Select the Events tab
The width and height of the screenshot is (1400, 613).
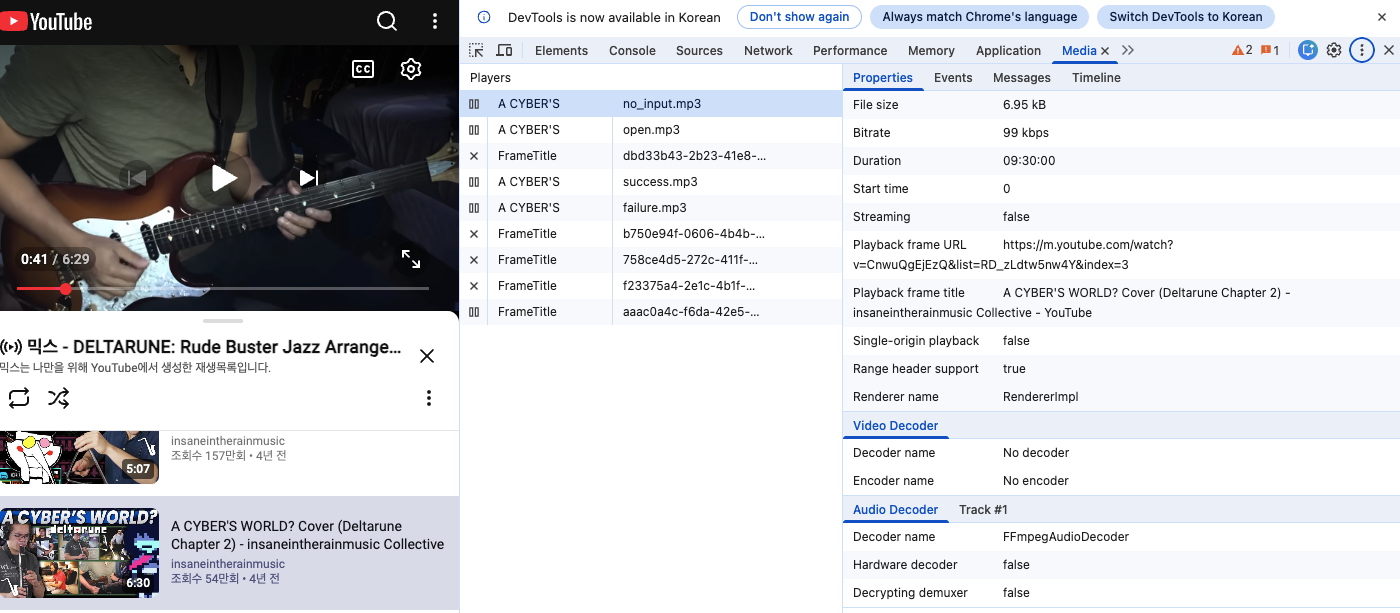(953, 77)
